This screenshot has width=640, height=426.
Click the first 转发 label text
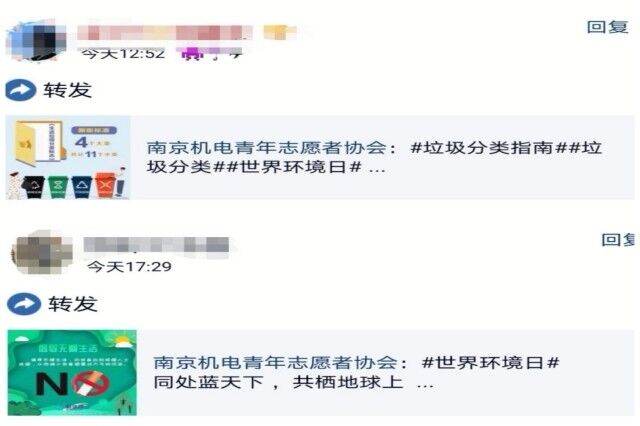click(x=67, y=90)
